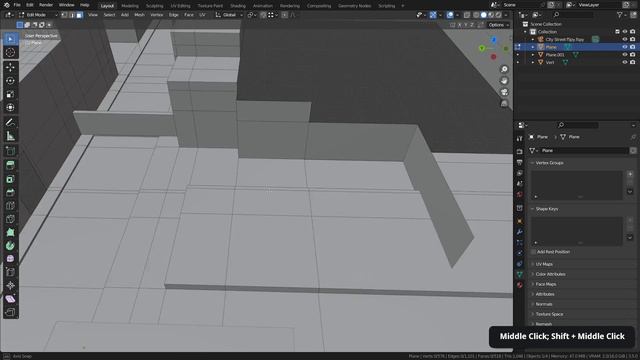Select the Extrude Region tool
Screen dimensions: 640x360
click(10, 165)
